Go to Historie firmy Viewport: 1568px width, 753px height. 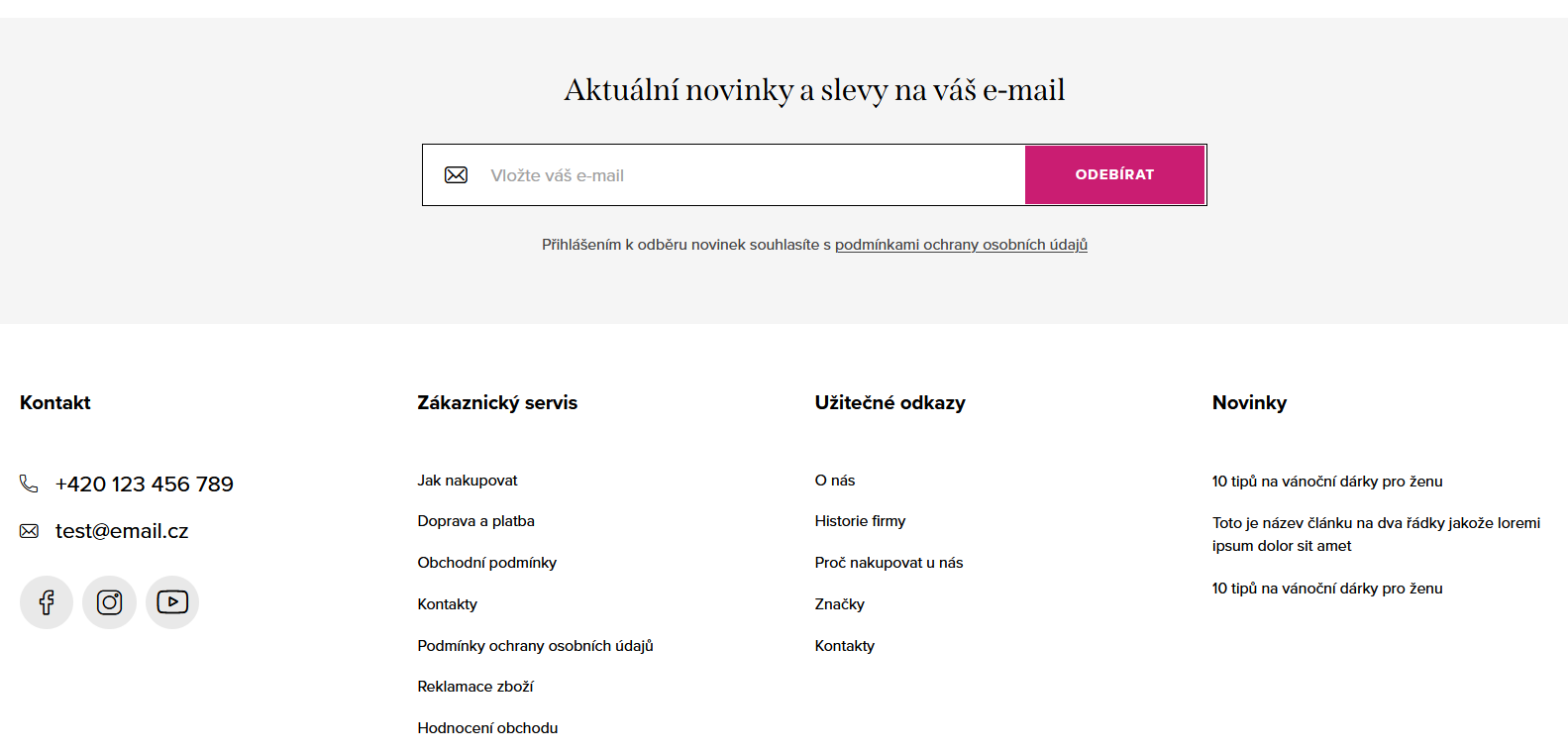(x=861, y=521)
